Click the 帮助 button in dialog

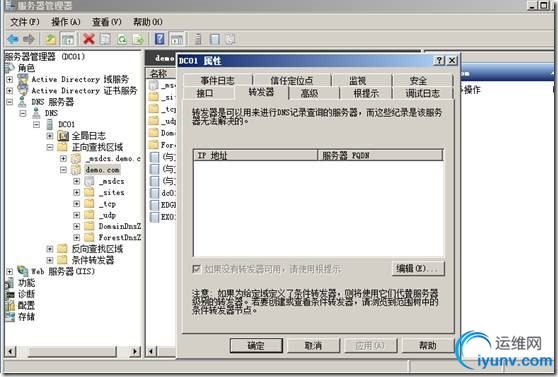coord(428,345)
